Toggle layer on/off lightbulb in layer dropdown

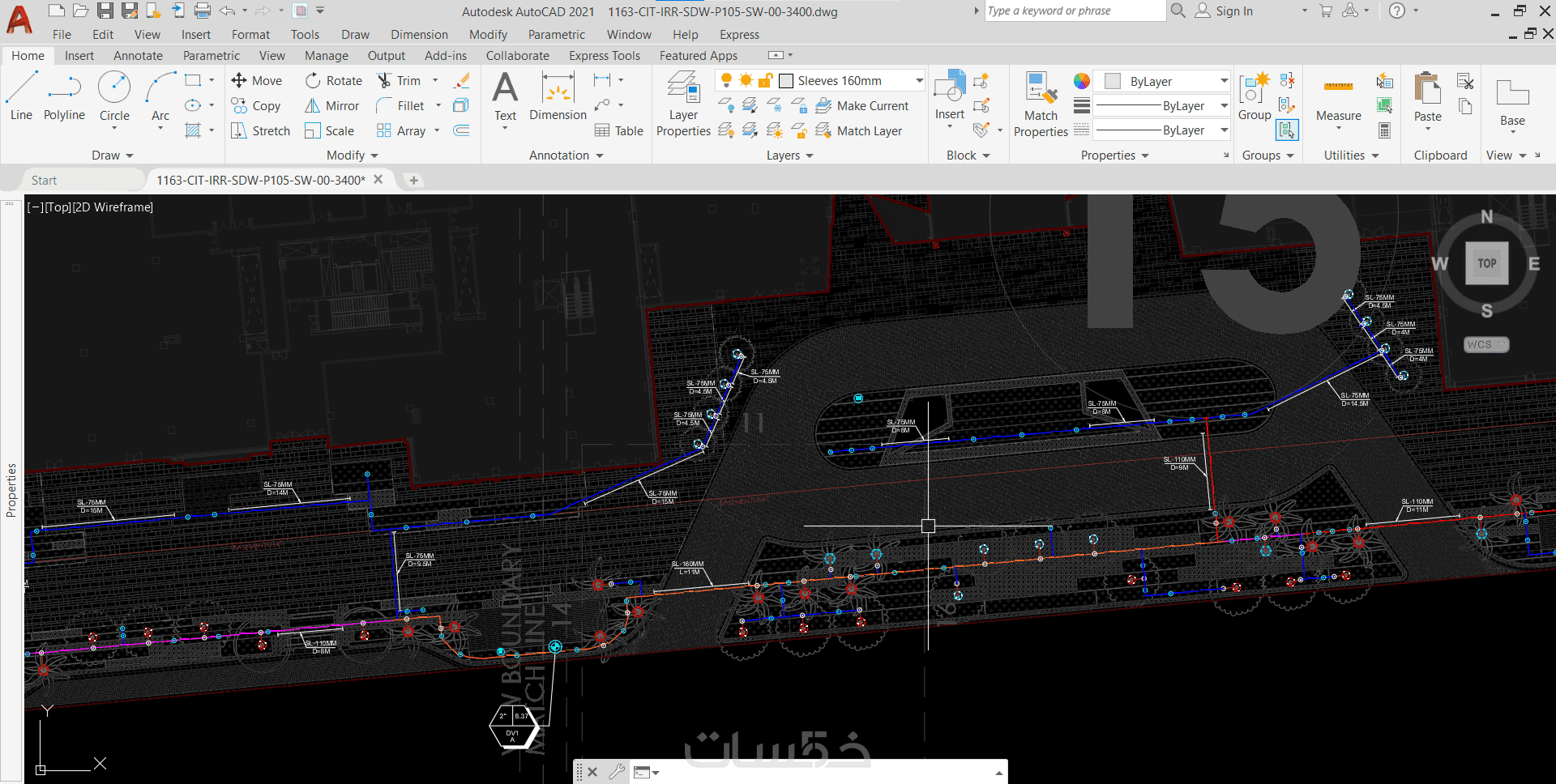click(x=727, y=80)
